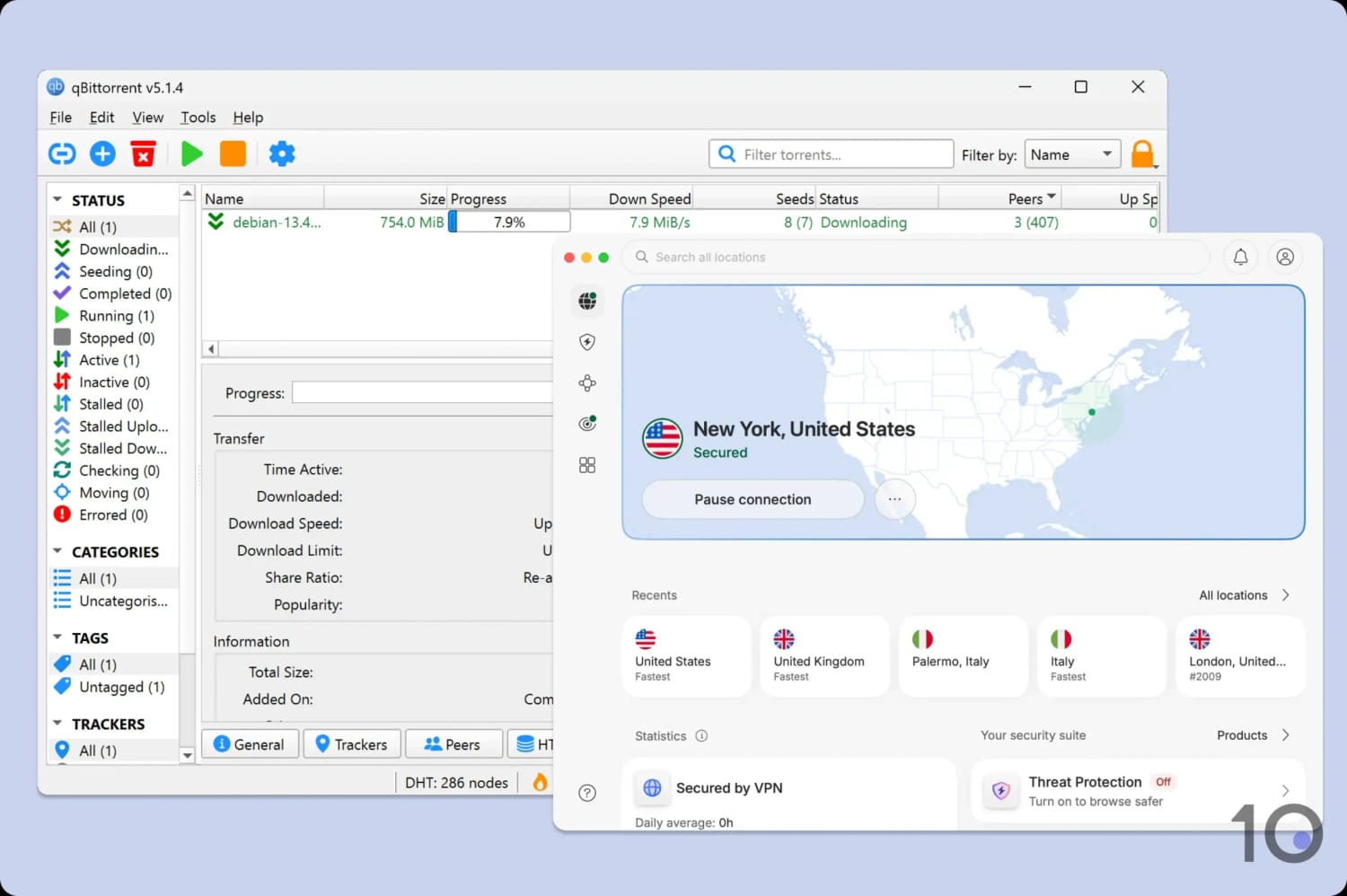The width and height of the screenshot is (1347, 896).
Task: Select the Inactive (0) status filter
Action: click(x=114, y=382)
